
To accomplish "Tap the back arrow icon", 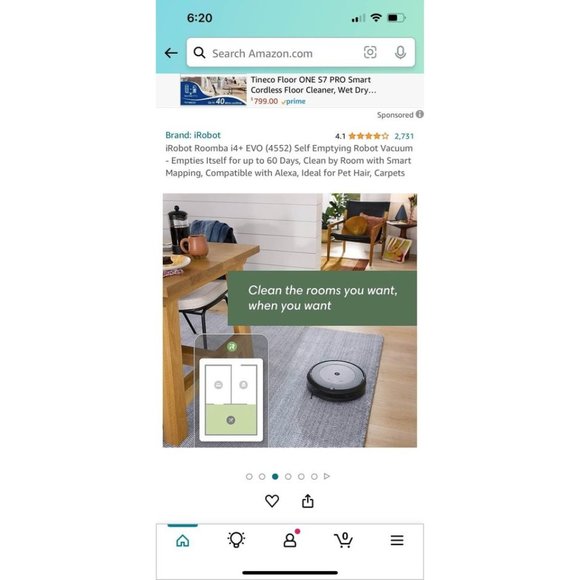I will pyautogui.click(x=171, y=53).
